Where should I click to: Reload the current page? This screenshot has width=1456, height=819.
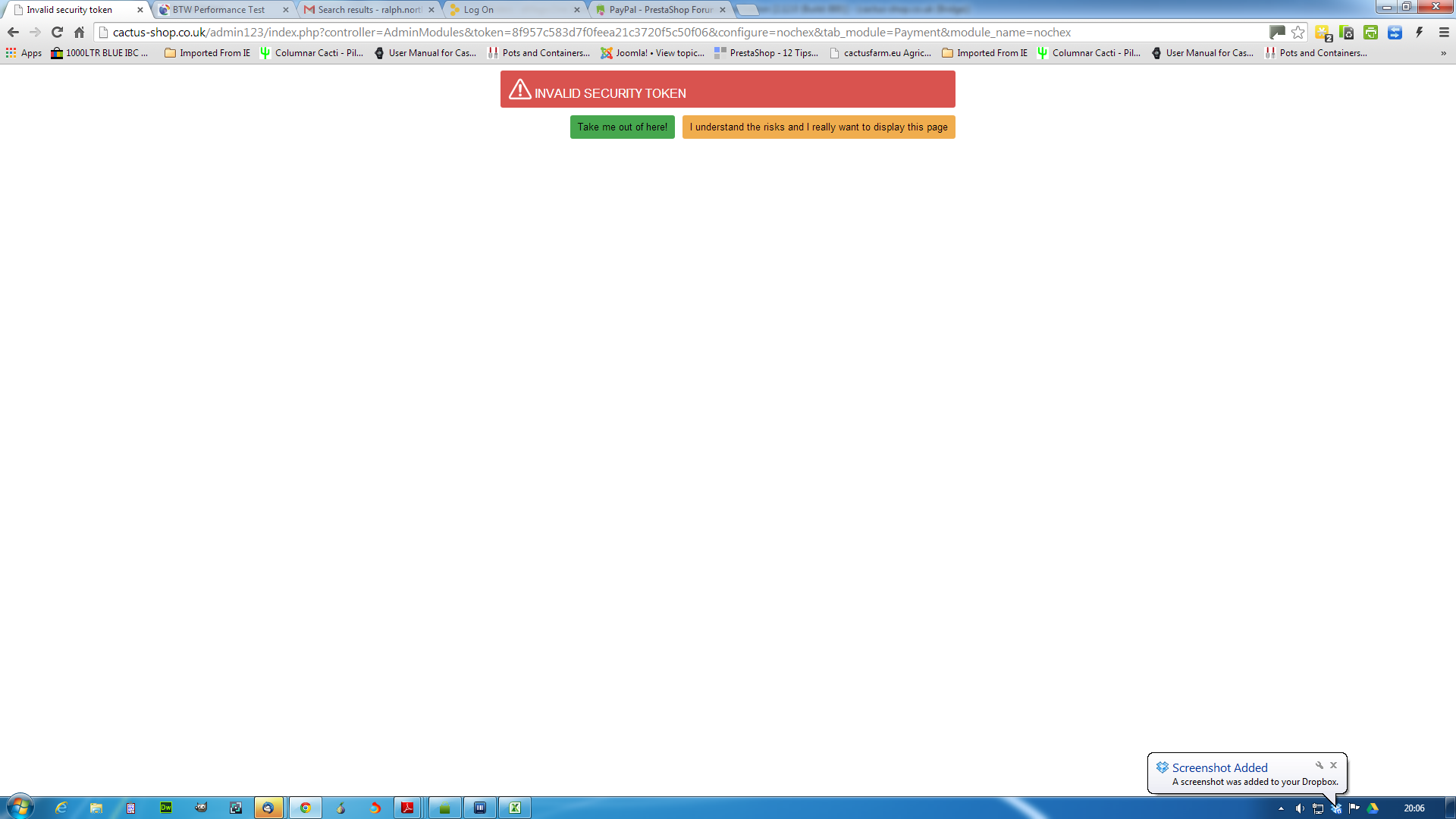57,33
